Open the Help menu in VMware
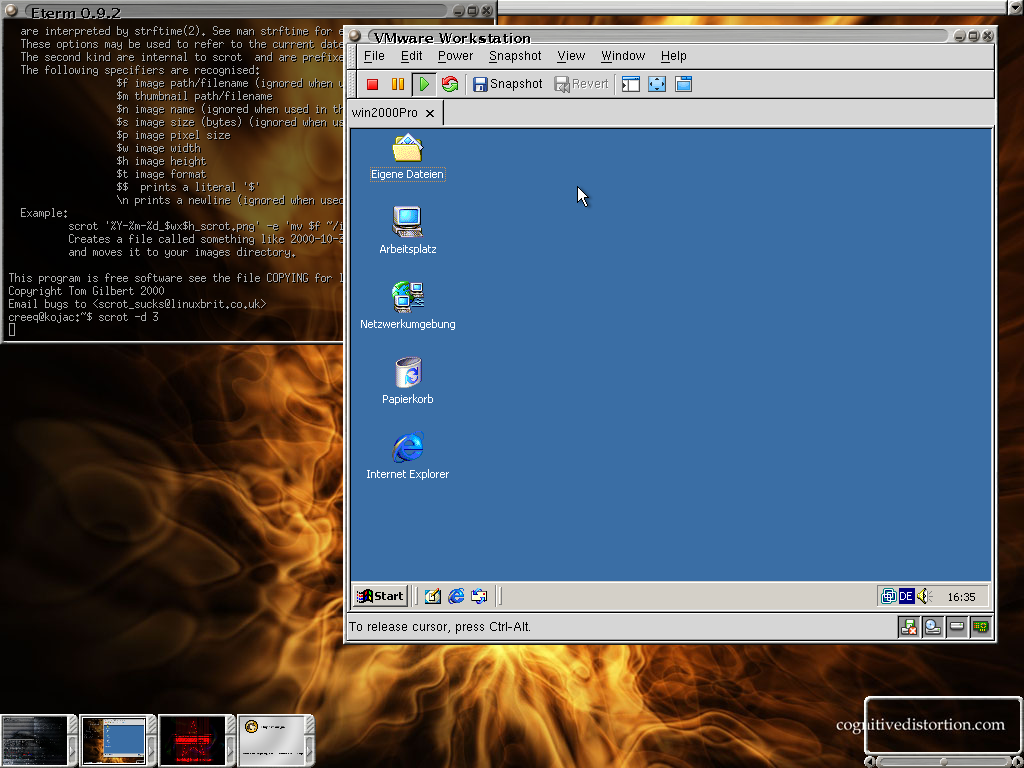 [673, 56]
